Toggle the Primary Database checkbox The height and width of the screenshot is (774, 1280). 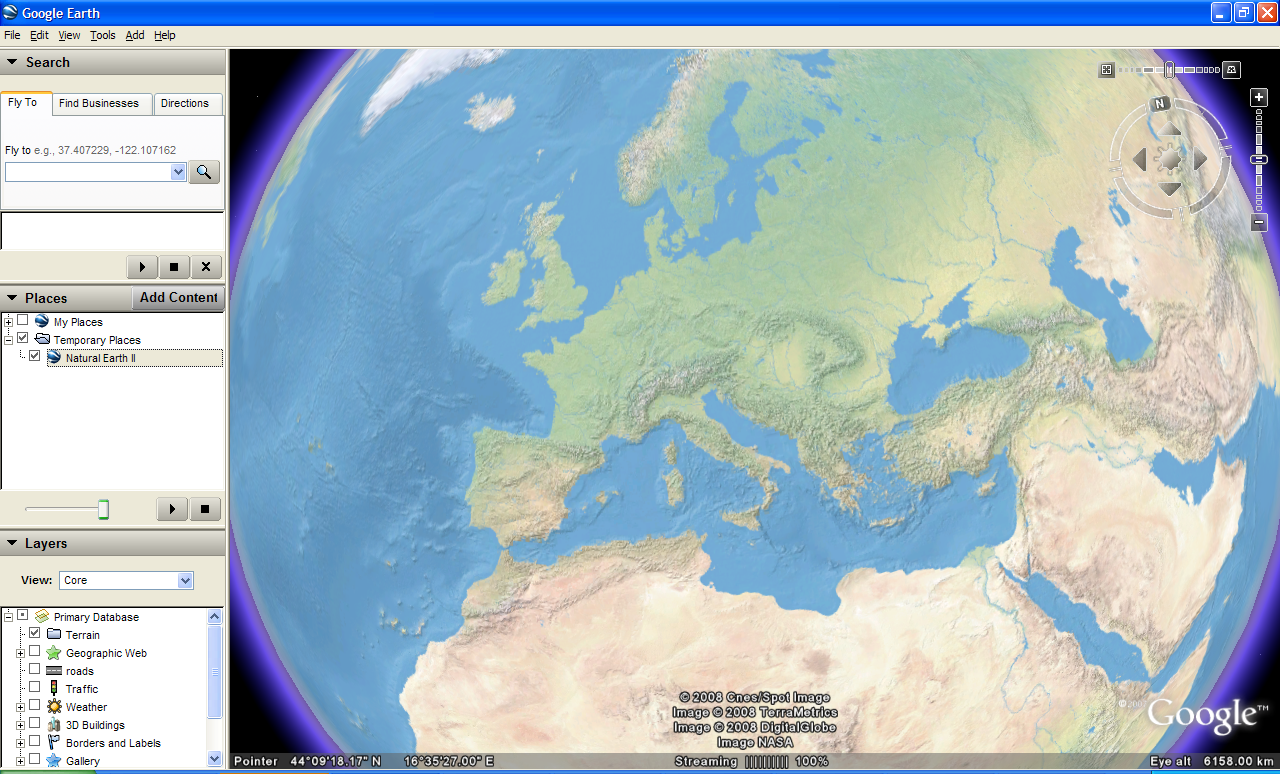tap(23, 615)
